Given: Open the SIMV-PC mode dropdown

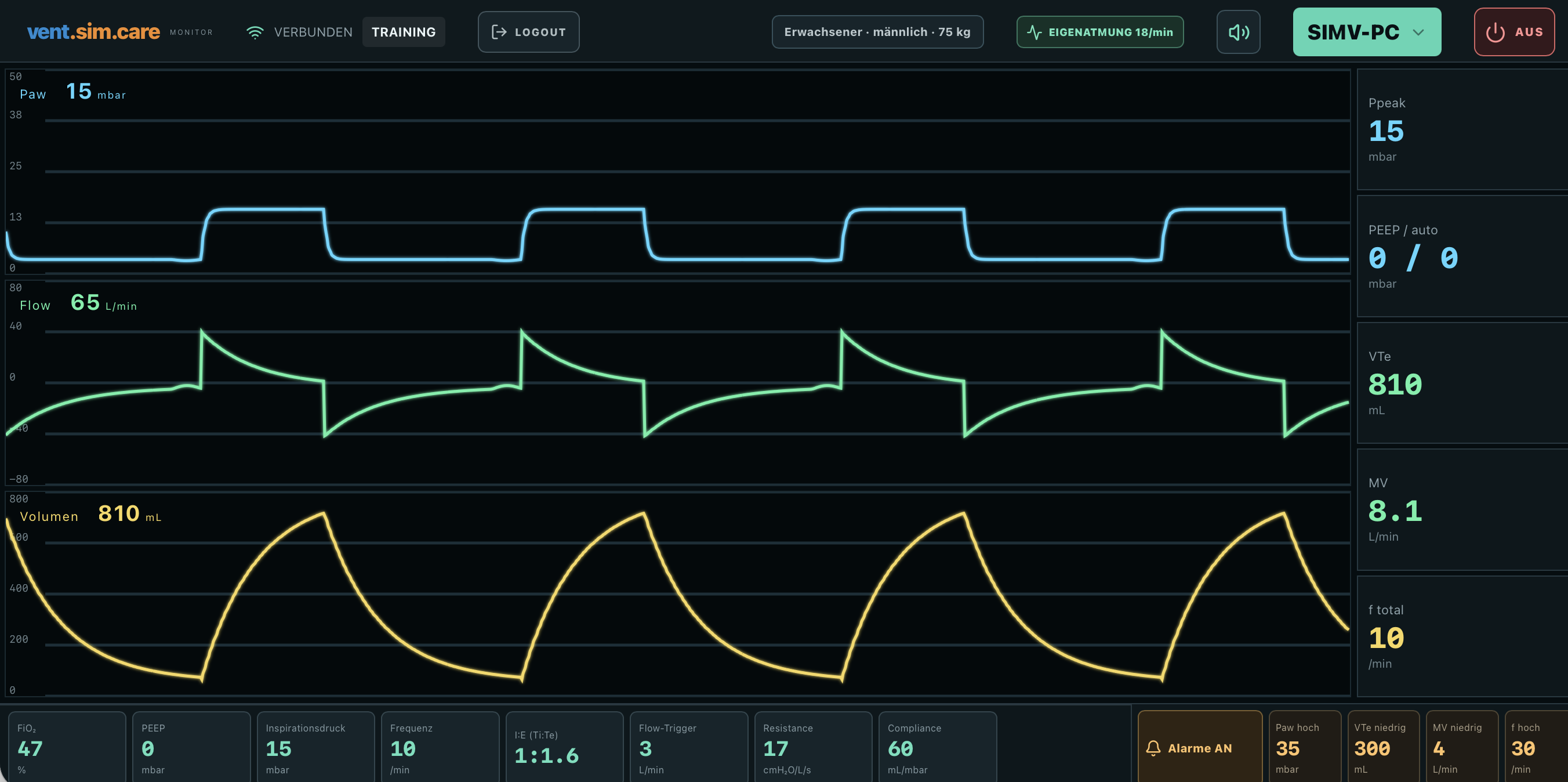Looking at the screenshot, I should (1367, 32).
